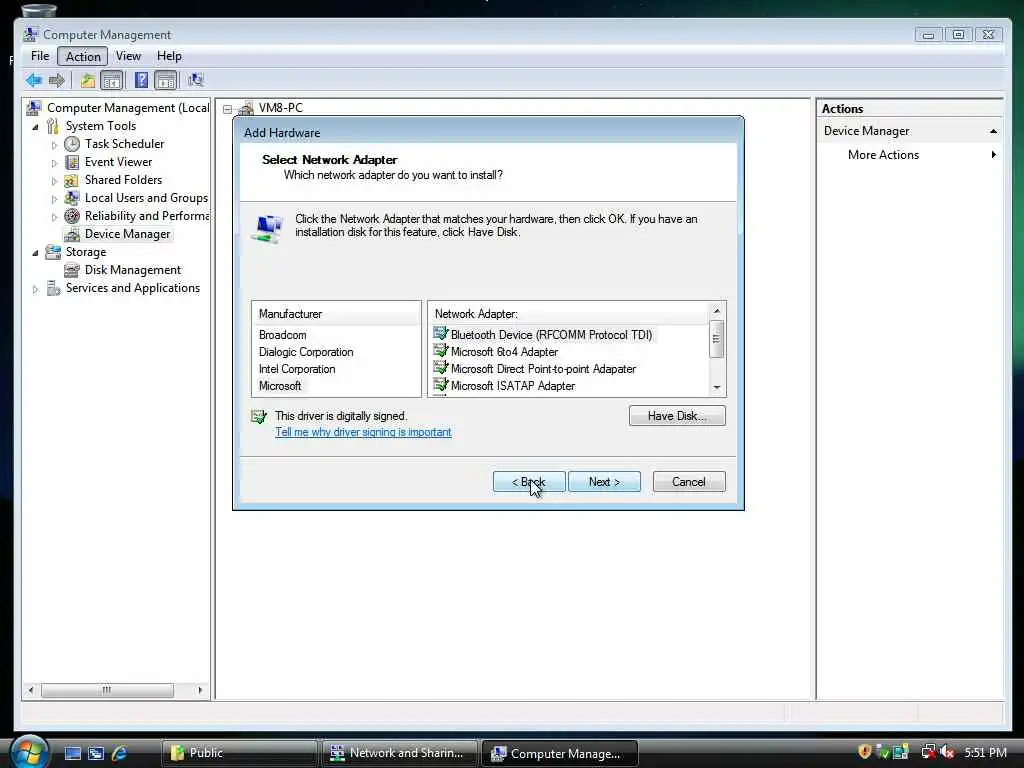
Task: Select the Local Users and Groups icon
Action: (x=72, y=198)
